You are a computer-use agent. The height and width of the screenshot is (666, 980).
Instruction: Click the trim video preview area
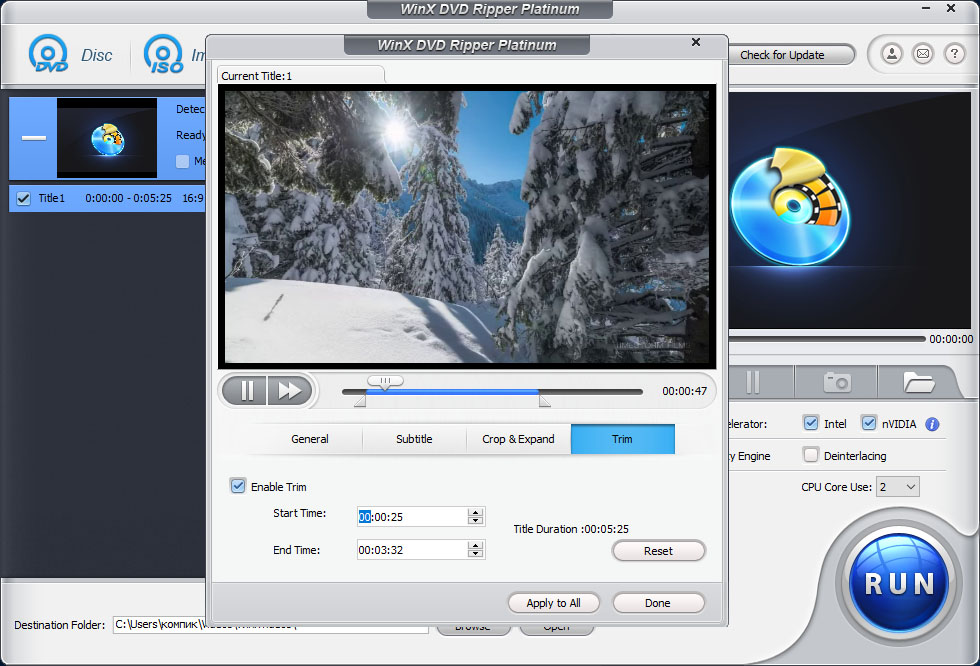point(467,227)
